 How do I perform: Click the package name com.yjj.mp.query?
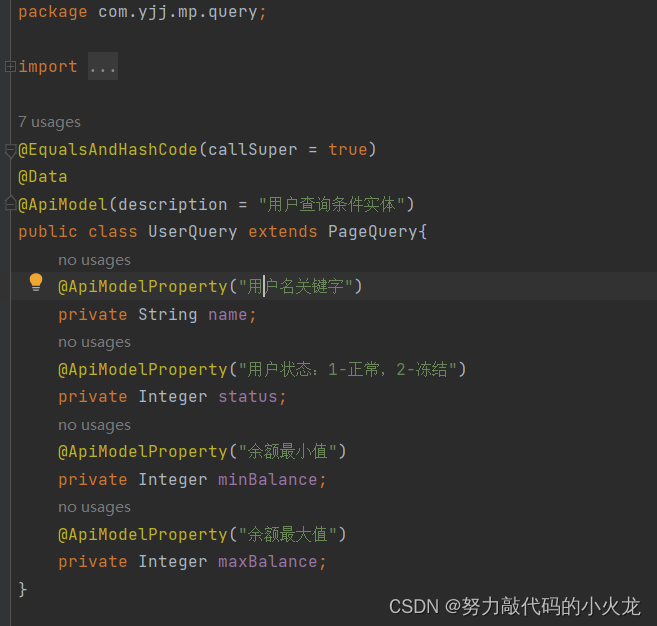click(x=178, y=12)
